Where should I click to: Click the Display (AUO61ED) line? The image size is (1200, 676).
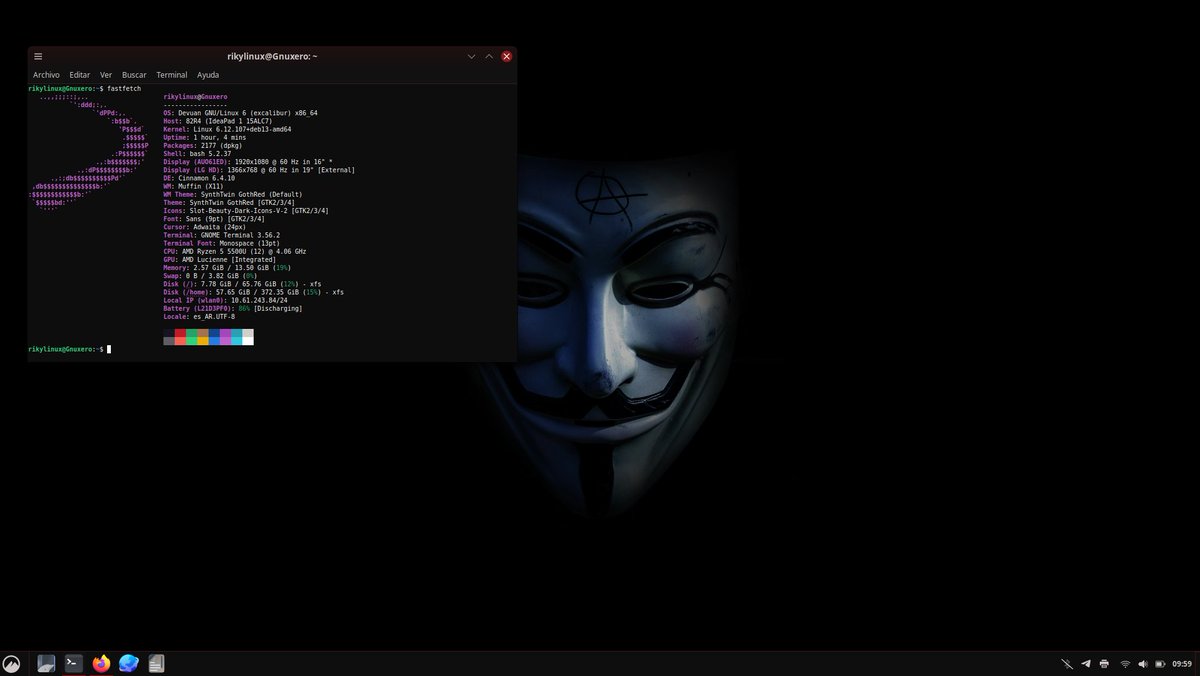coord(248,161)
